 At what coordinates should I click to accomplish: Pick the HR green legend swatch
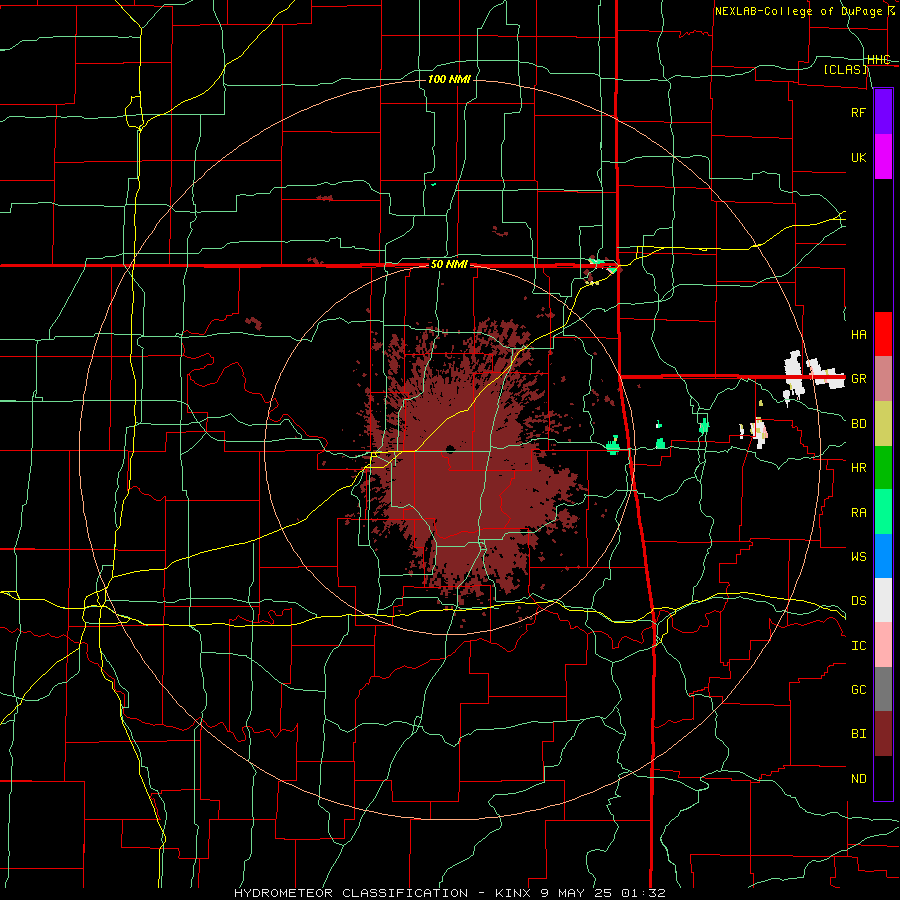coord(883,467)
